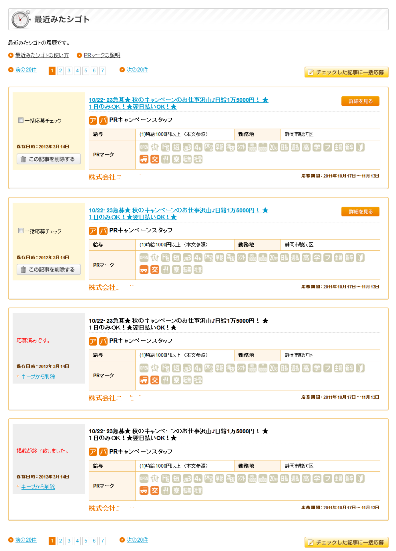Go to 次の20件 above the listings
Screen dimensions: 396x551
(x=137, y=70)
